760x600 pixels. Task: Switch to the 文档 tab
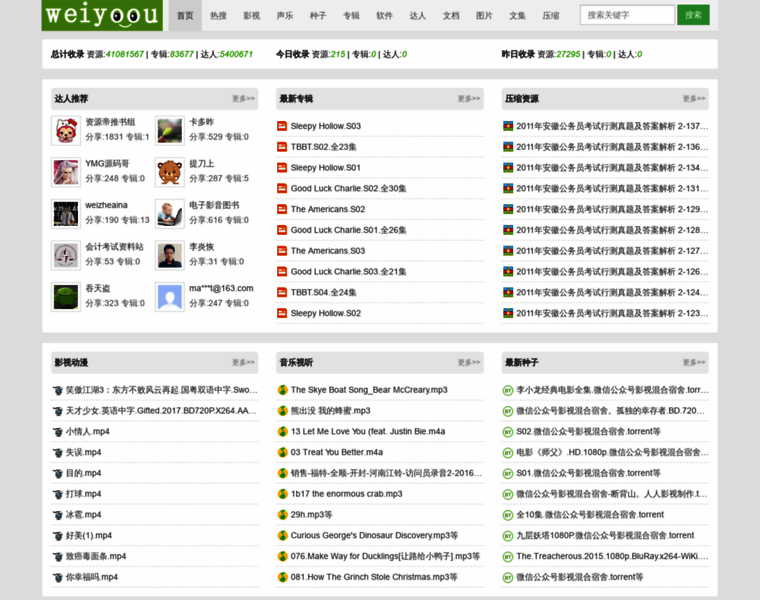click(x=451, y=16)
